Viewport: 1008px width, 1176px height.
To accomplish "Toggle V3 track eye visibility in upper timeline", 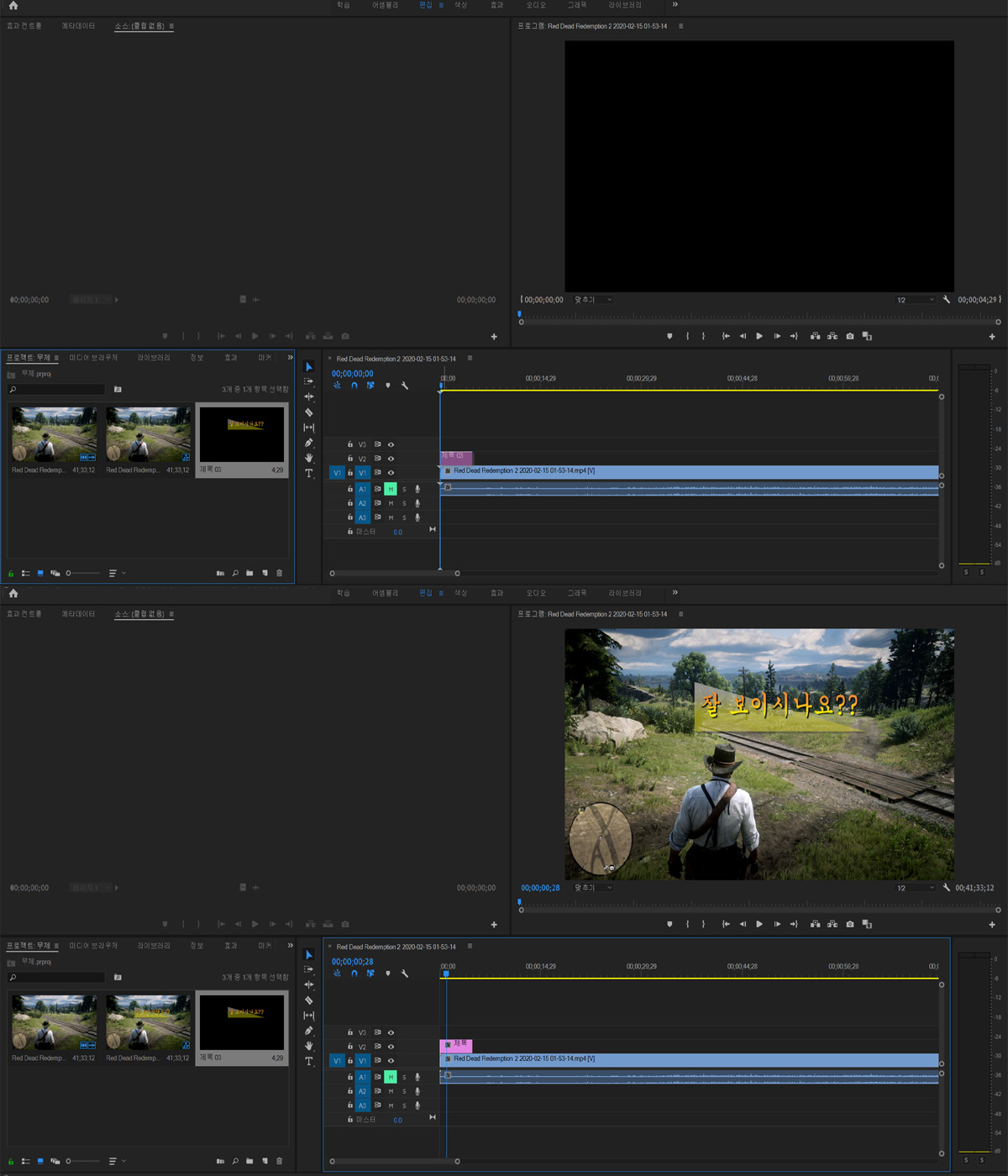I will [391, 444].
